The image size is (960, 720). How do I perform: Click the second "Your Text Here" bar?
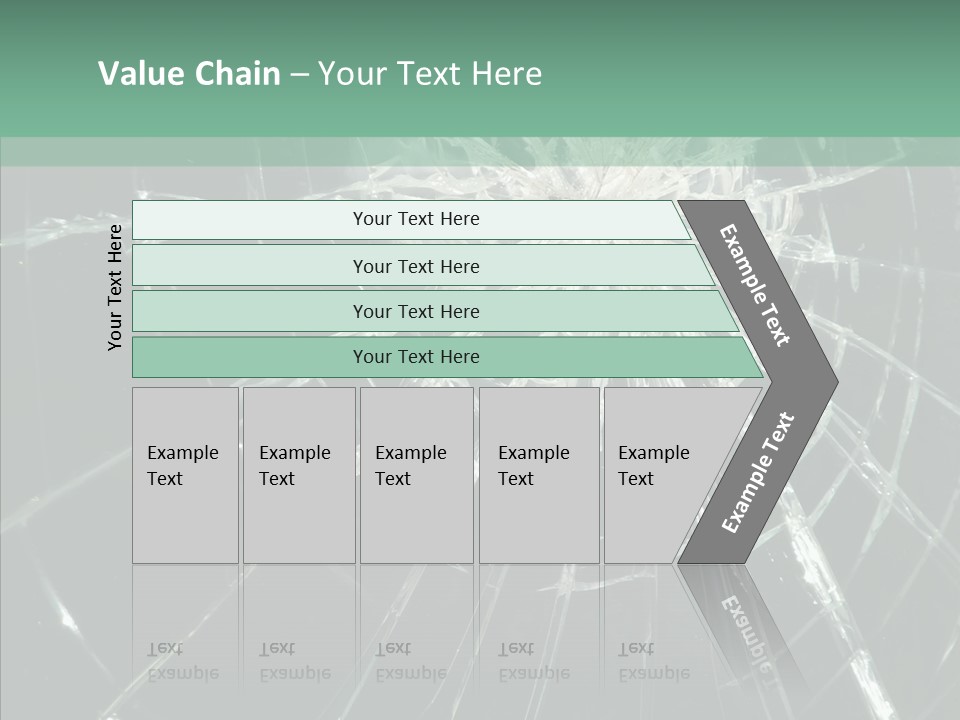[x=416, y=266]
